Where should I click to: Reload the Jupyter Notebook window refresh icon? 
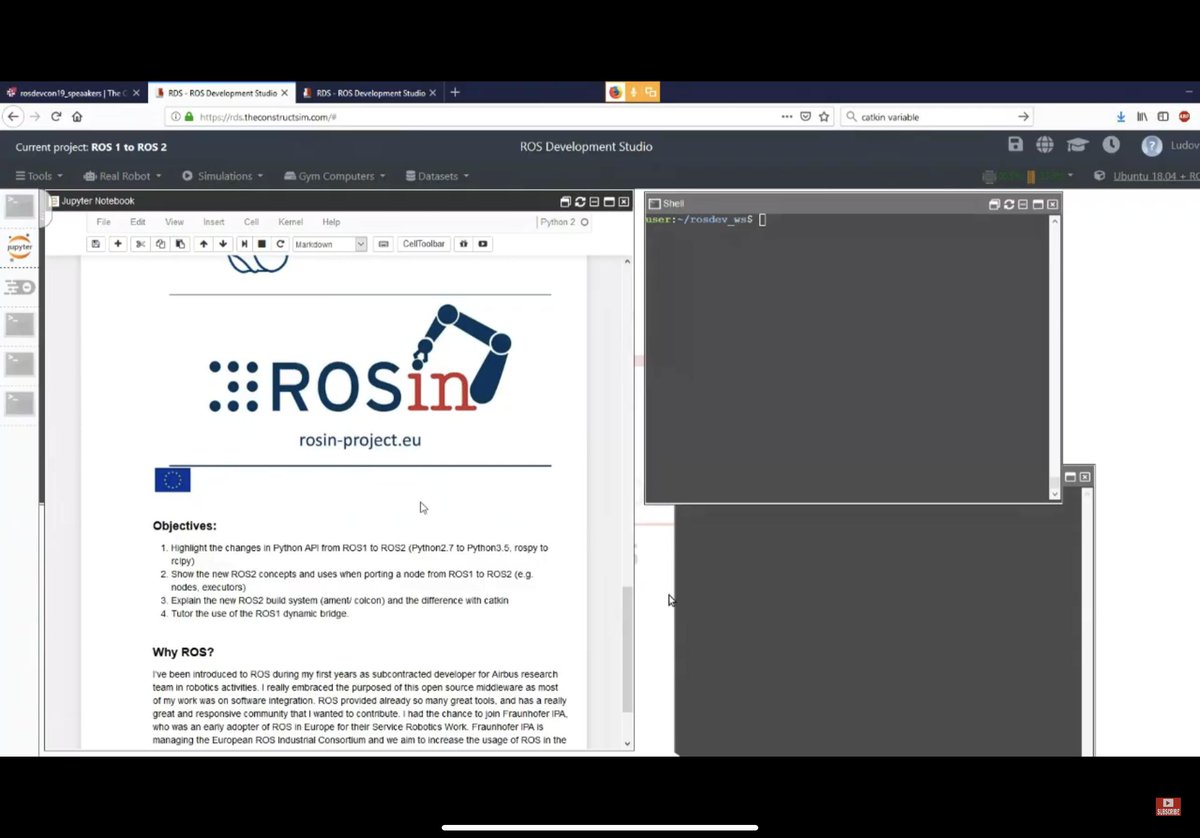click(580, 202)
